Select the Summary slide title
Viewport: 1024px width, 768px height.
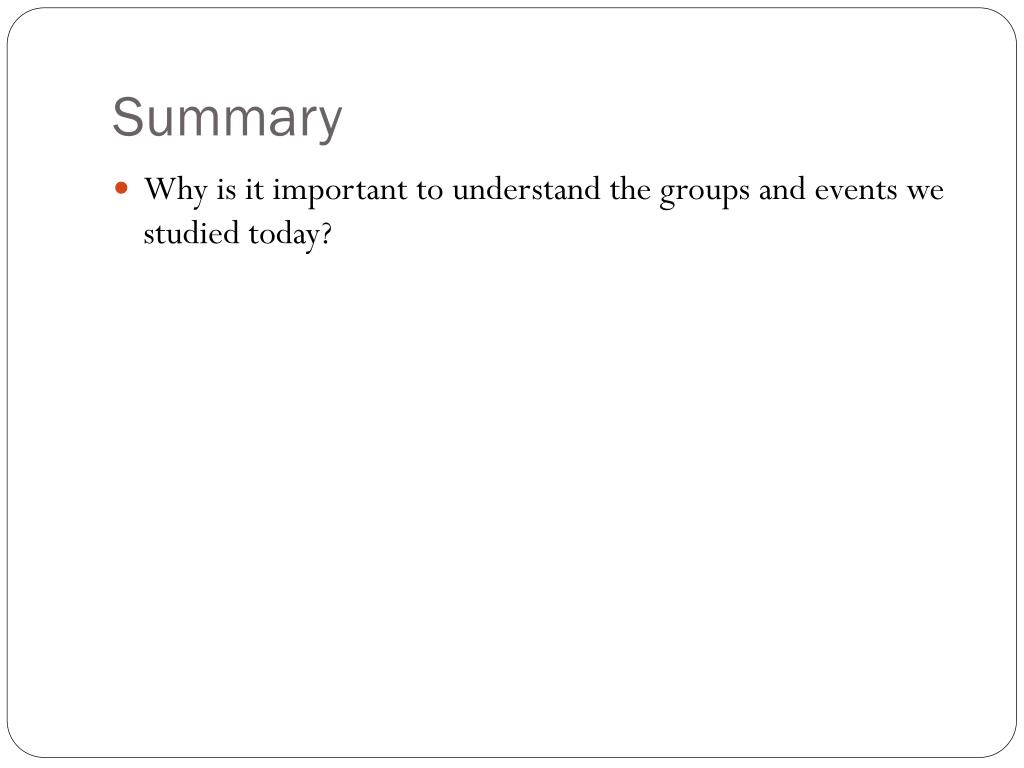tap(227, 120)
